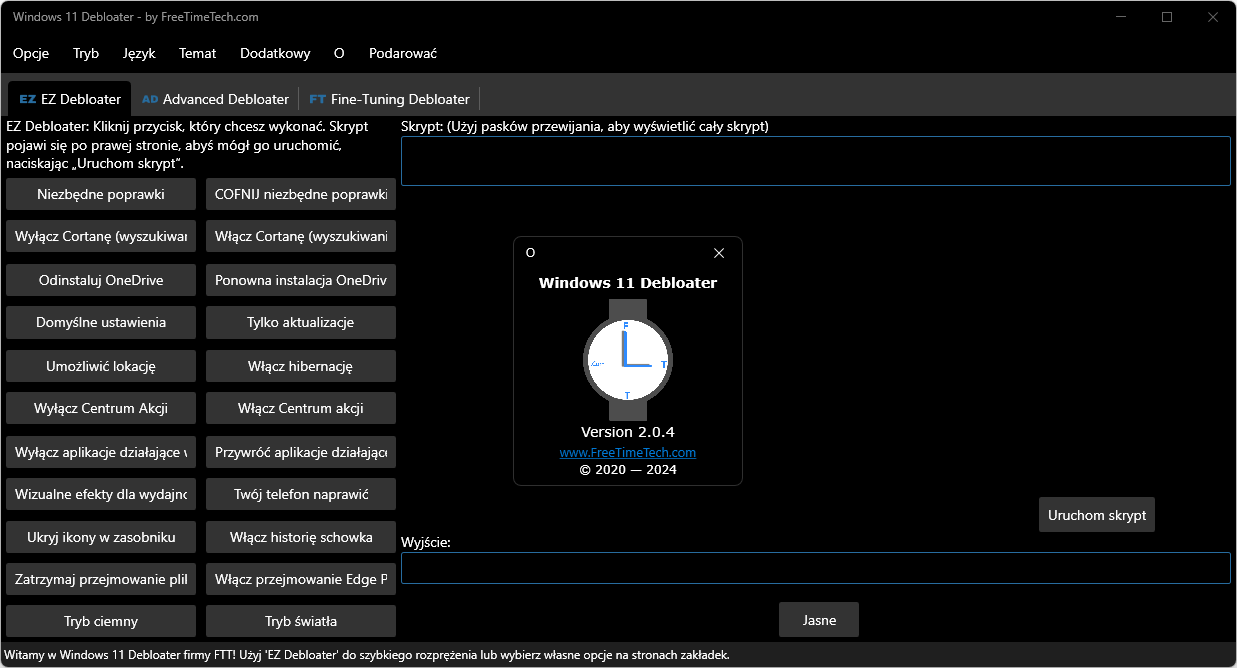Viewport: 1237px width, 668px height.
Task: Click Ponowna instalacja OneDrive button
Action: point(301,280)
